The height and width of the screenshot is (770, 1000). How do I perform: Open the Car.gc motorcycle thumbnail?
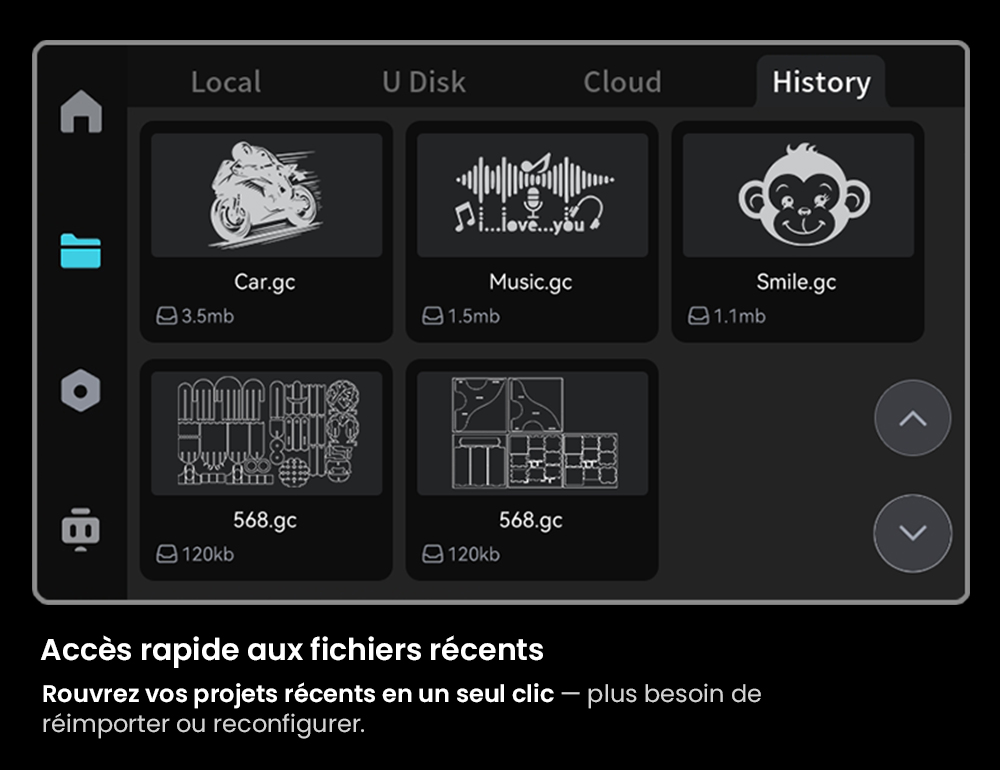click(x=267, y=195)
